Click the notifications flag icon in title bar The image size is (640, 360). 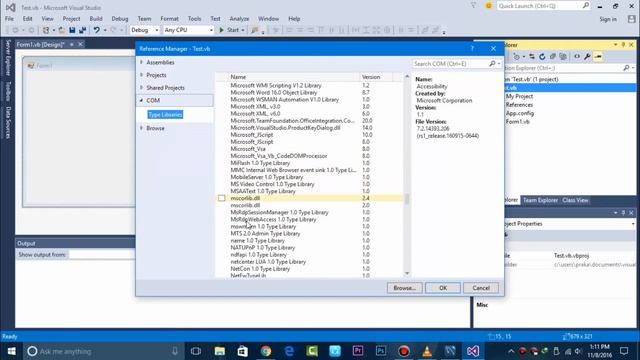(x=473, y=6)
